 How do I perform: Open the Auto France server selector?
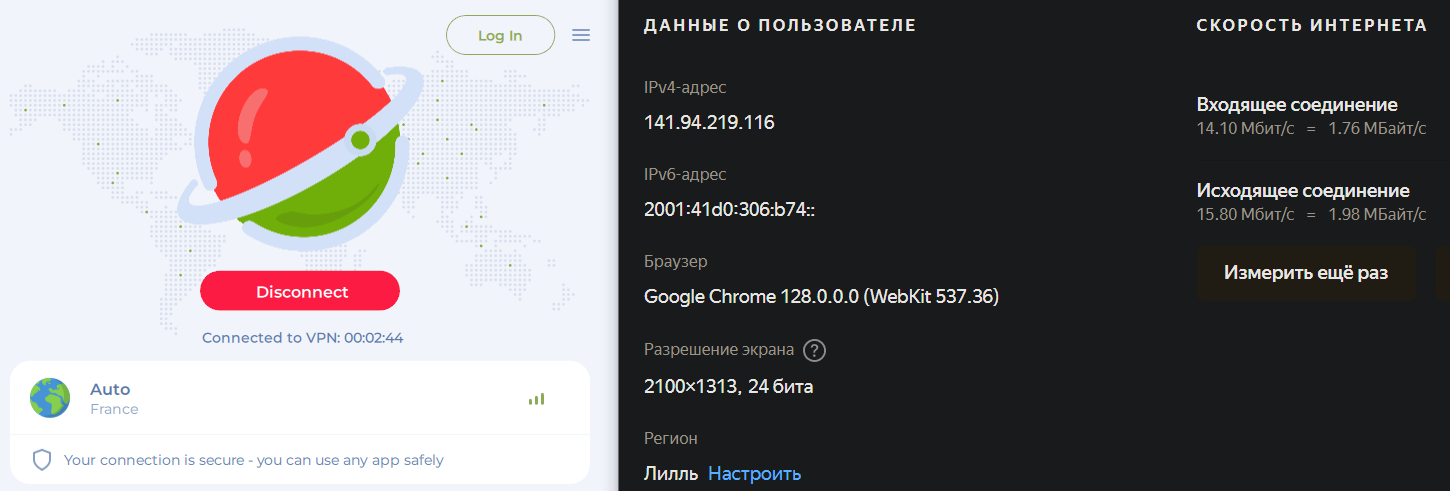click(x=300, y=398)
